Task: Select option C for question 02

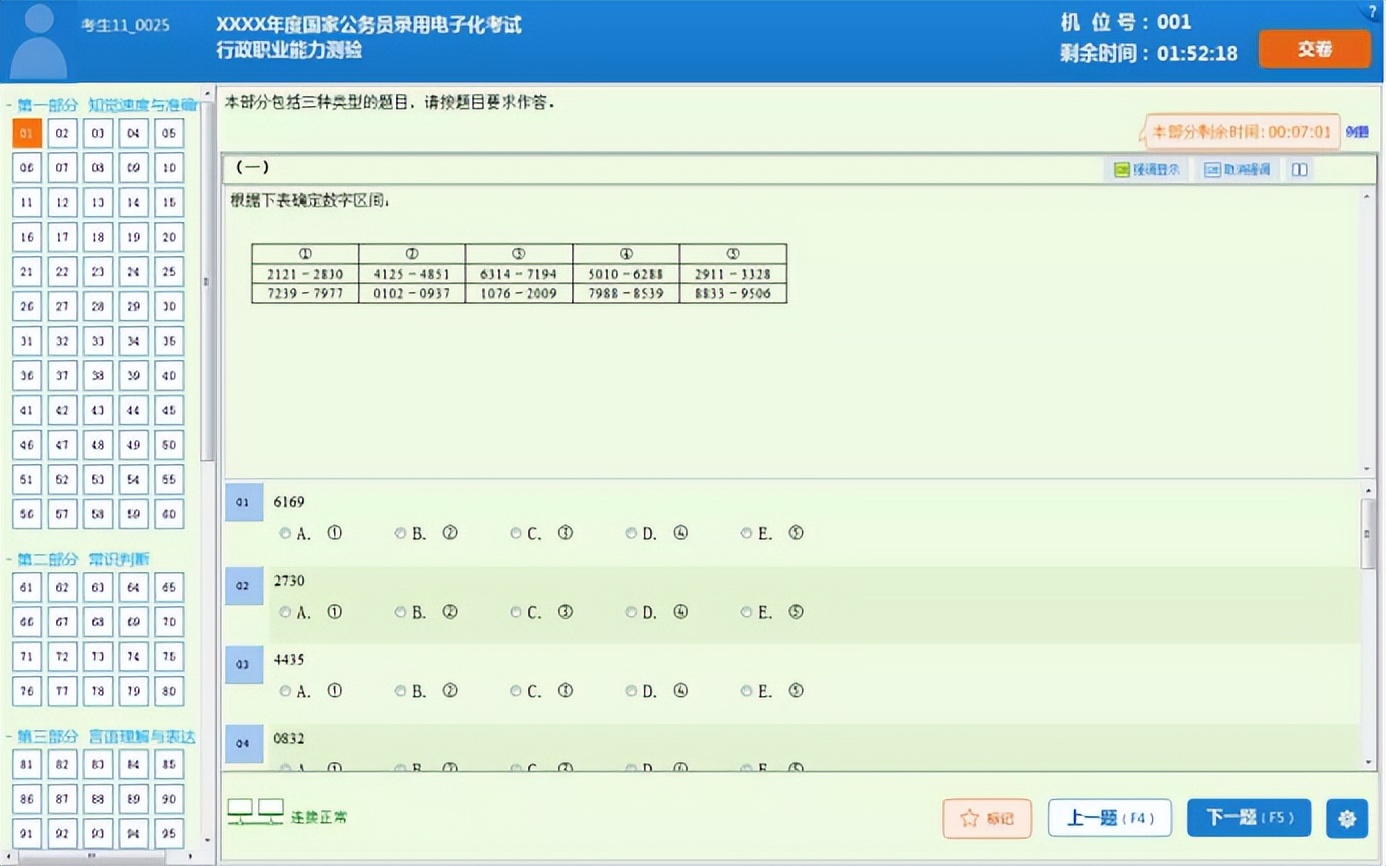Action: coord(516,612)
